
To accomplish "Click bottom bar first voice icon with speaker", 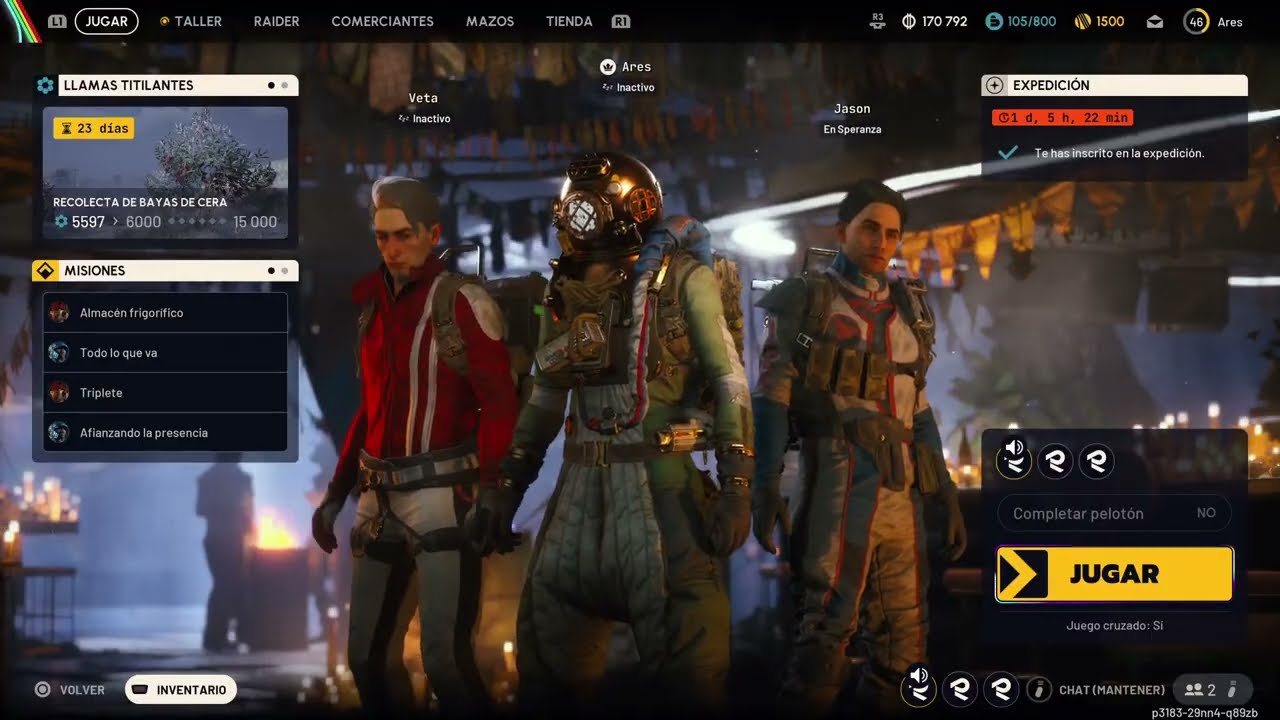I will (x=919, y=687).
